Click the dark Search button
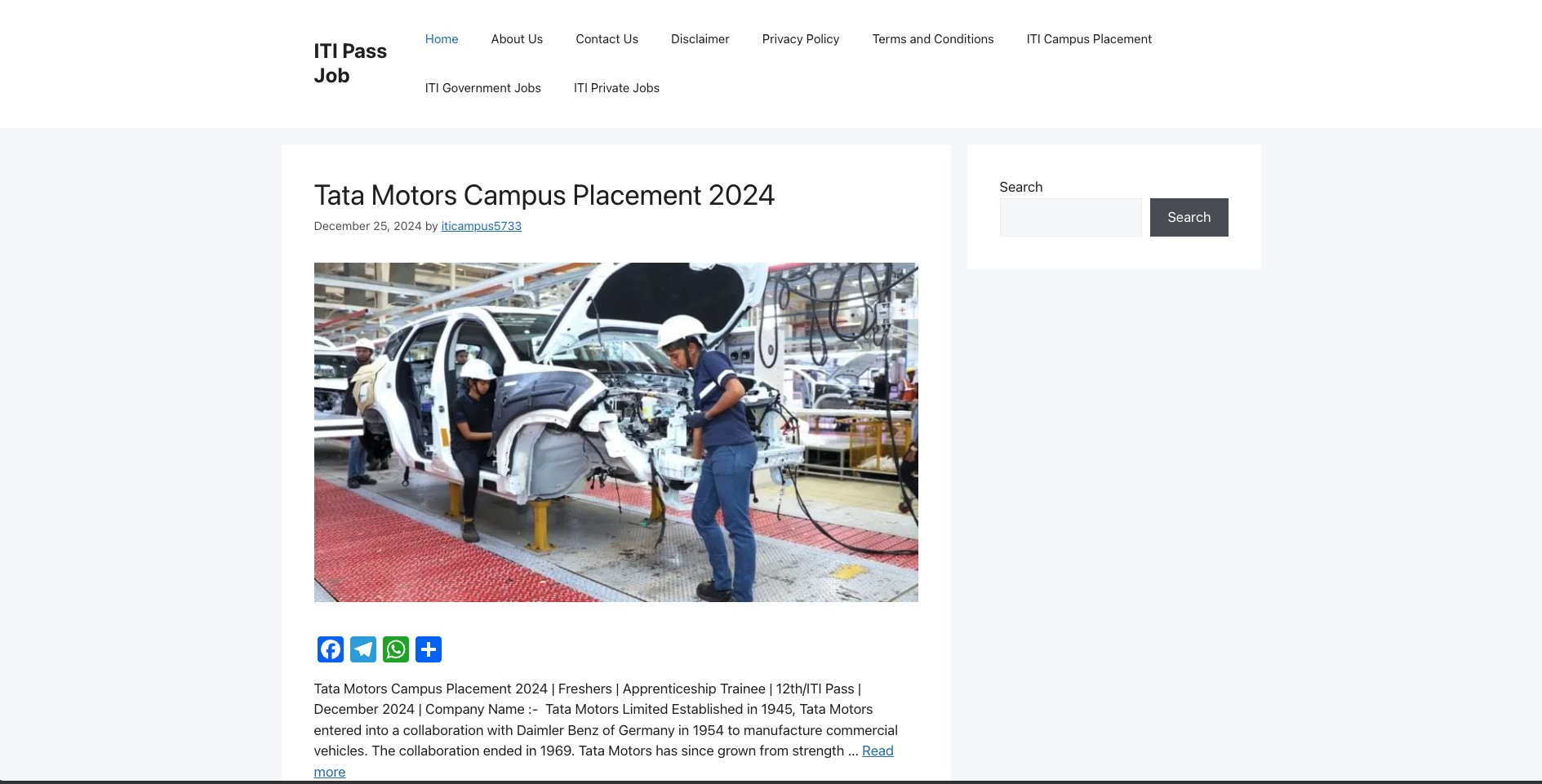 point(1189,217)
